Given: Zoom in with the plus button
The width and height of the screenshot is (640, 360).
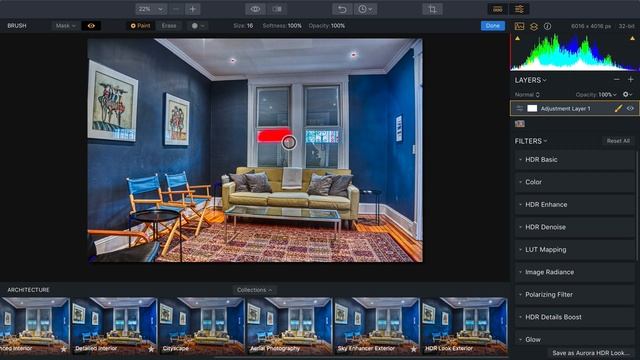Looking at the screenshot, I should coord(193,9).
